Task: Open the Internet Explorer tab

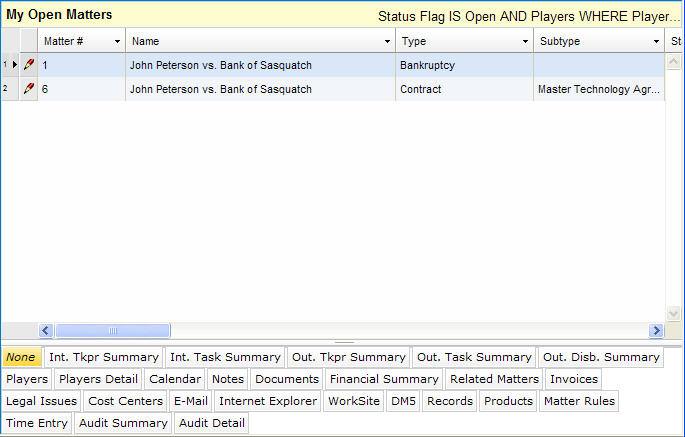Action: tap(268, 401)
